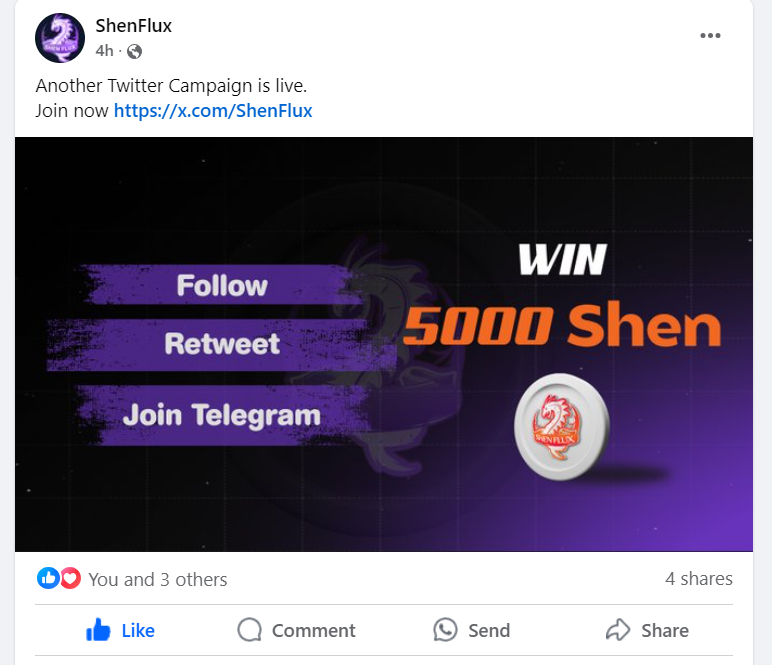Click the red heart reaction icon
This screenshot has height=665, width=772.
(x=70, y=578)
